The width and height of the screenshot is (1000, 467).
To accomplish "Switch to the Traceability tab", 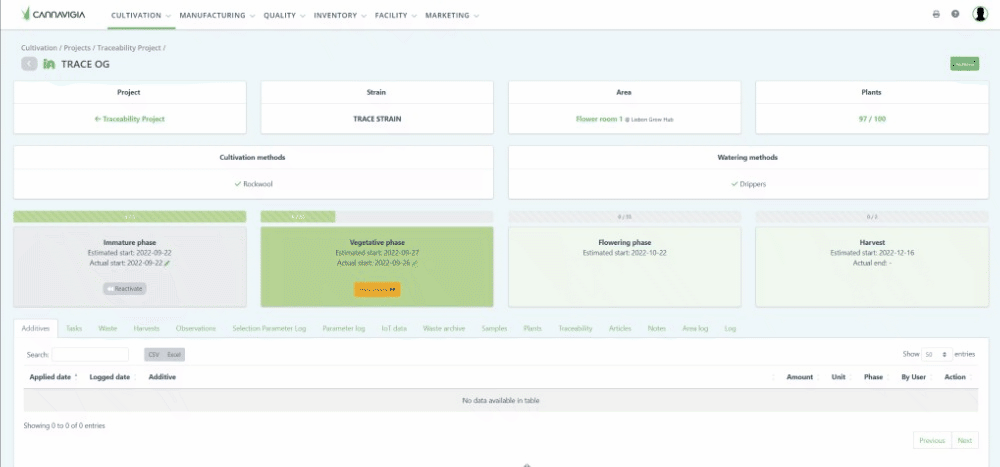I will [x=575, y=328].
